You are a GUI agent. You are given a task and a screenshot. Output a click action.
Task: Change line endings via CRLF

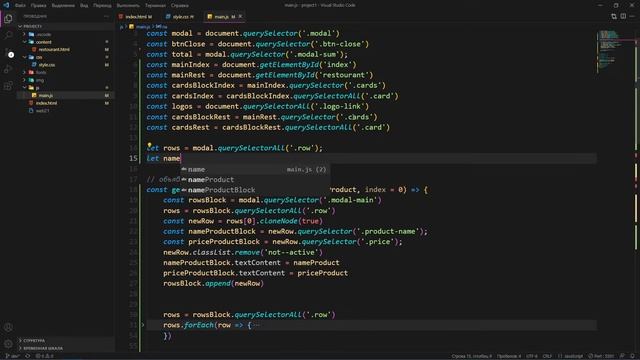tap(547, 356)
